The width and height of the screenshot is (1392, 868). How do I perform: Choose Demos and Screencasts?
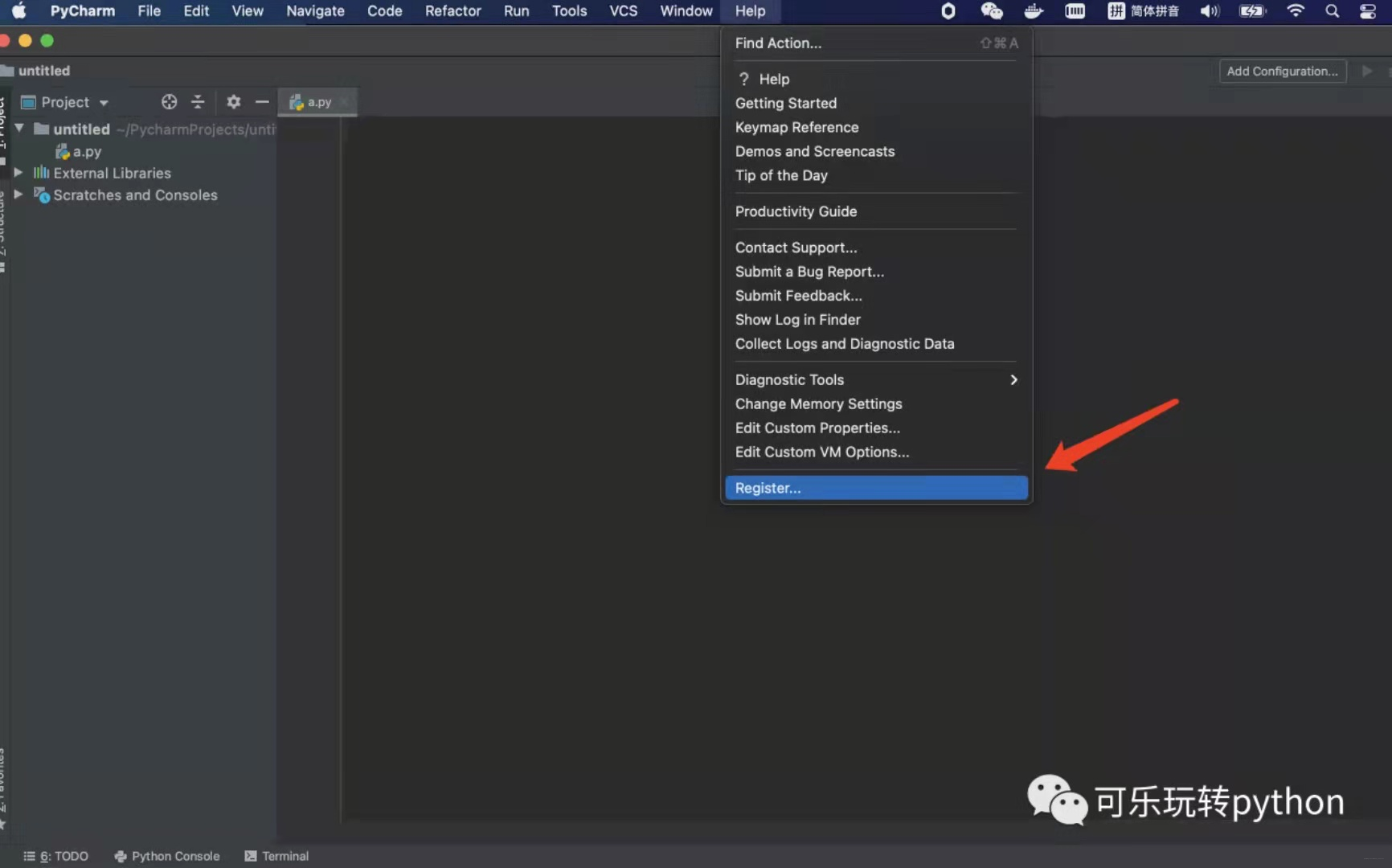click(876, 151)
